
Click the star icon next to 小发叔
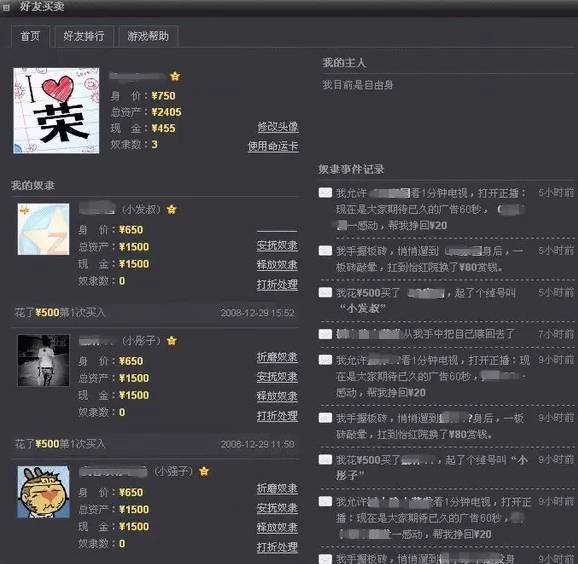point(171,209)
